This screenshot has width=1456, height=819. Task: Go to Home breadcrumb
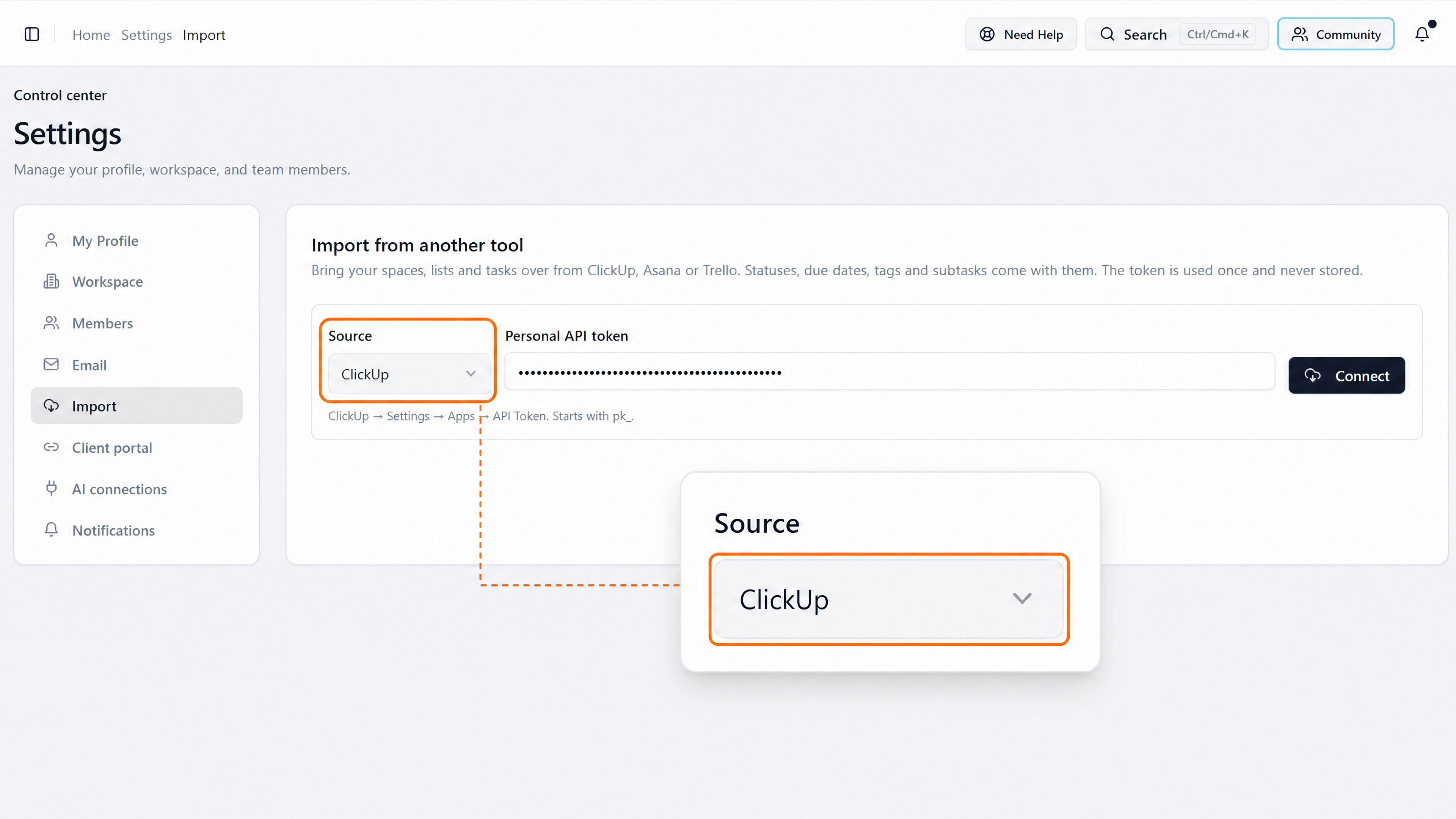pyautogui.click(x=91, y=35)
